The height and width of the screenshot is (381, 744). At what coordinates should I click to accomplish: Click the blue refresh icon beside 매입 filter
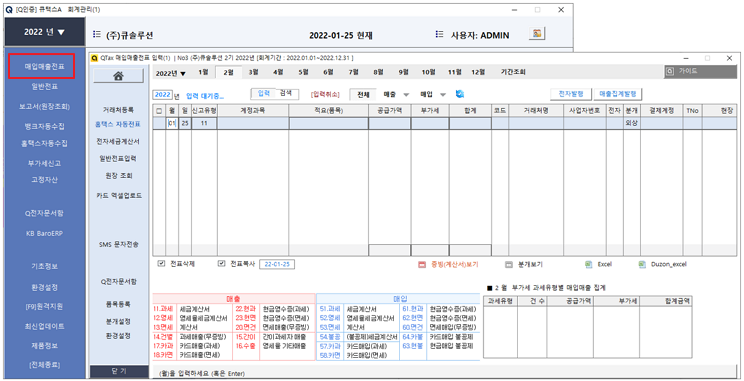click(x=459, y=94)
